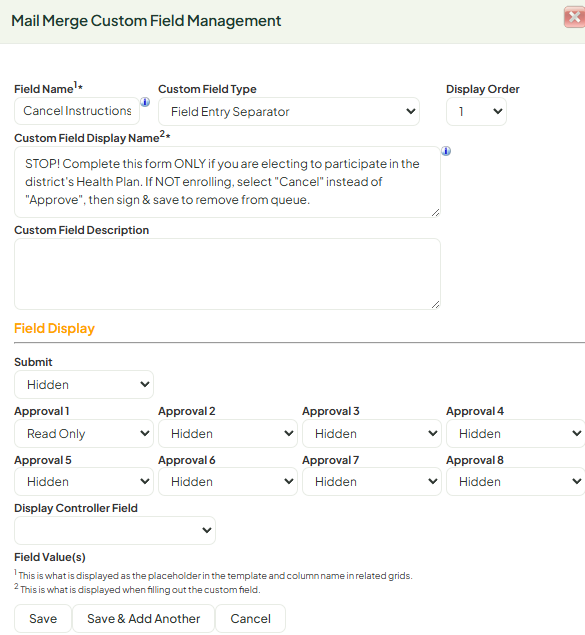Click the Cancel button

[251, 618]
